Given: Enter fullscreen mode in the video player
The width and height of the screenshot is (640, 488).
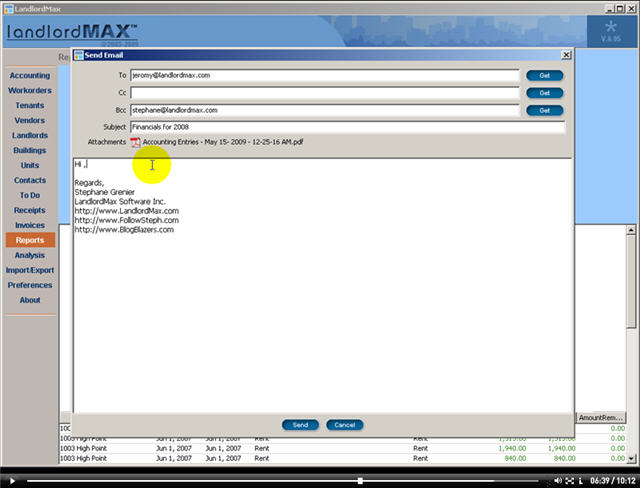Looking at the screenshot, I should (x=570, y=481).
